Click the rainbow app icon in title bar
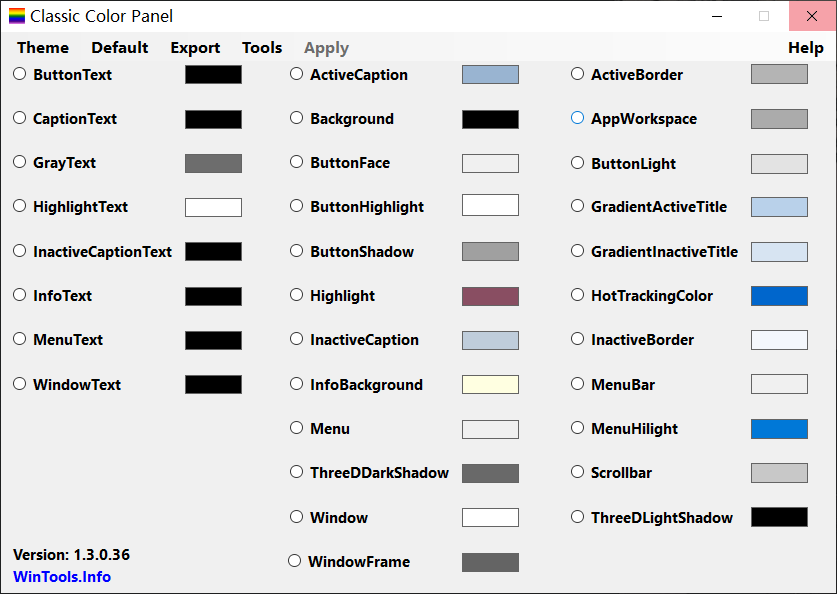The image size is (837, 594). click(17, 16)
